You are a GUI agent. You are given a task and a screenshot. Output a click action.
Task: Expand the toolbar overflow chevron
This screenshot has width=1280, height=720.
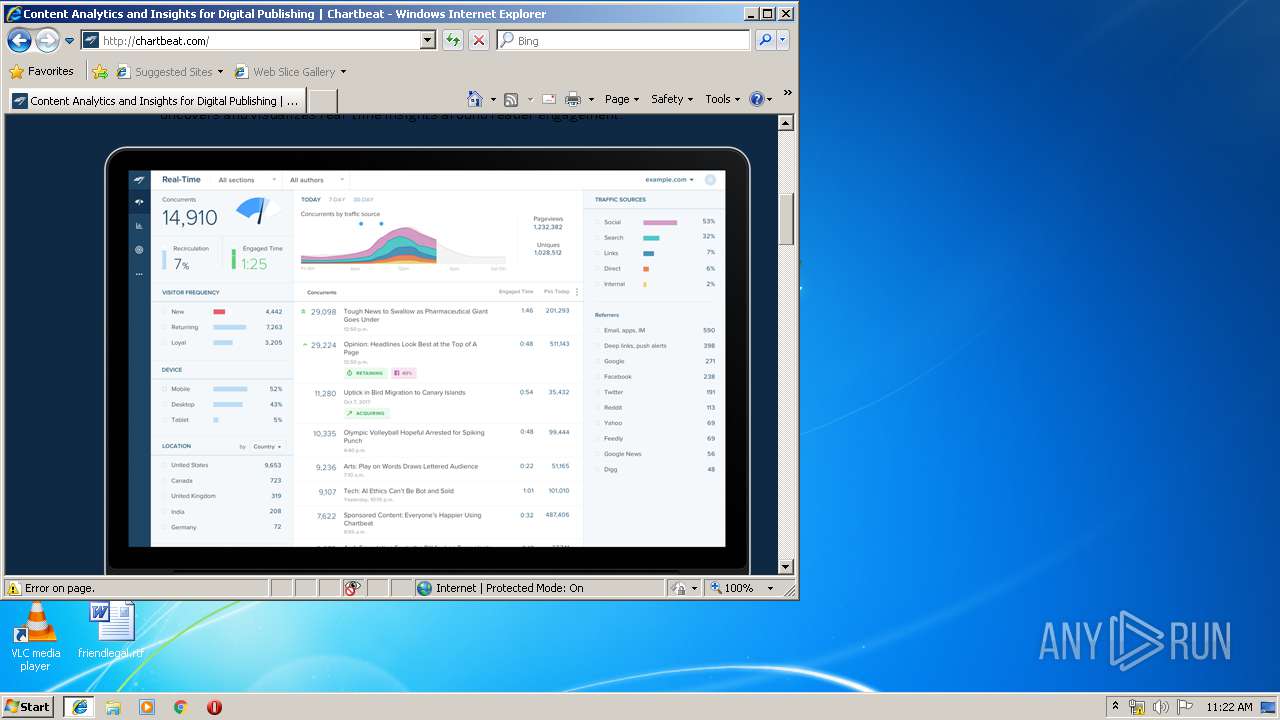click(x=788, y=93)
